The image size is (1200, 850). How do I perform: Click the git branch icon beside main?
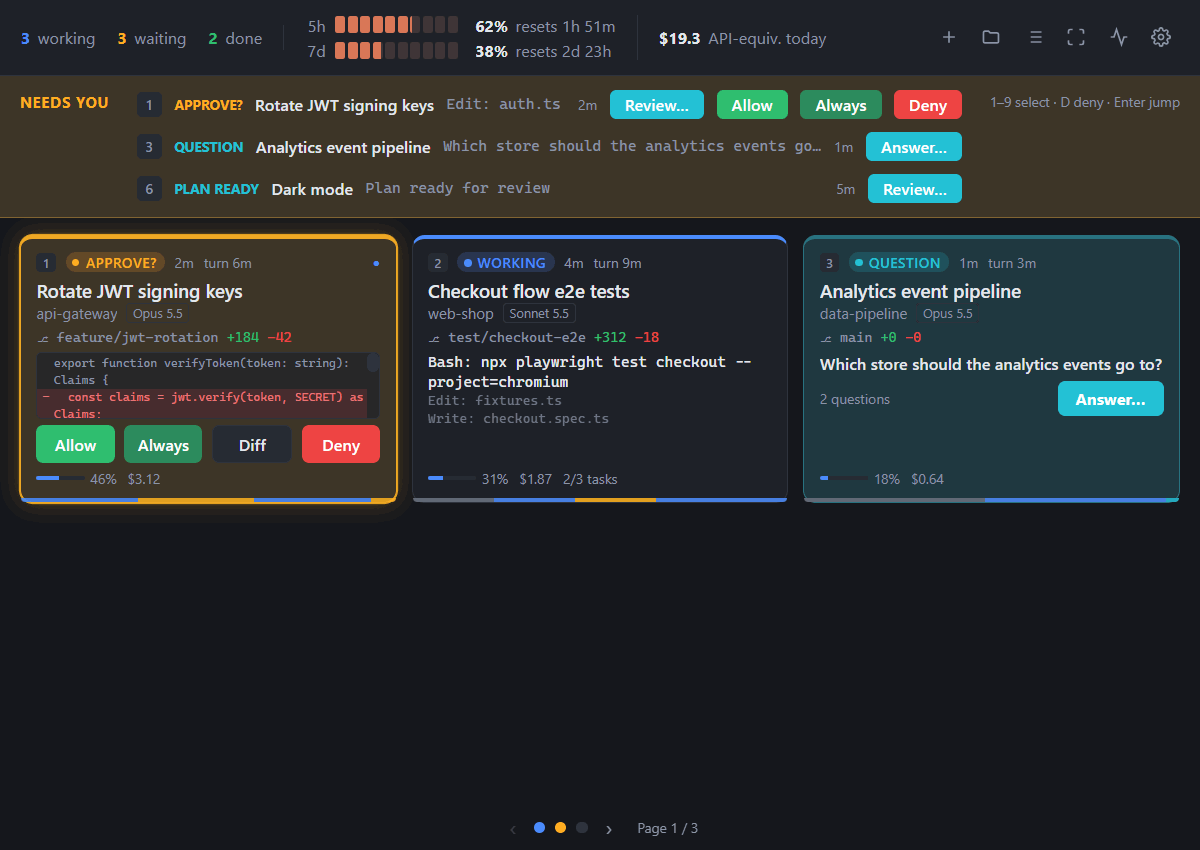pos(827,338)
